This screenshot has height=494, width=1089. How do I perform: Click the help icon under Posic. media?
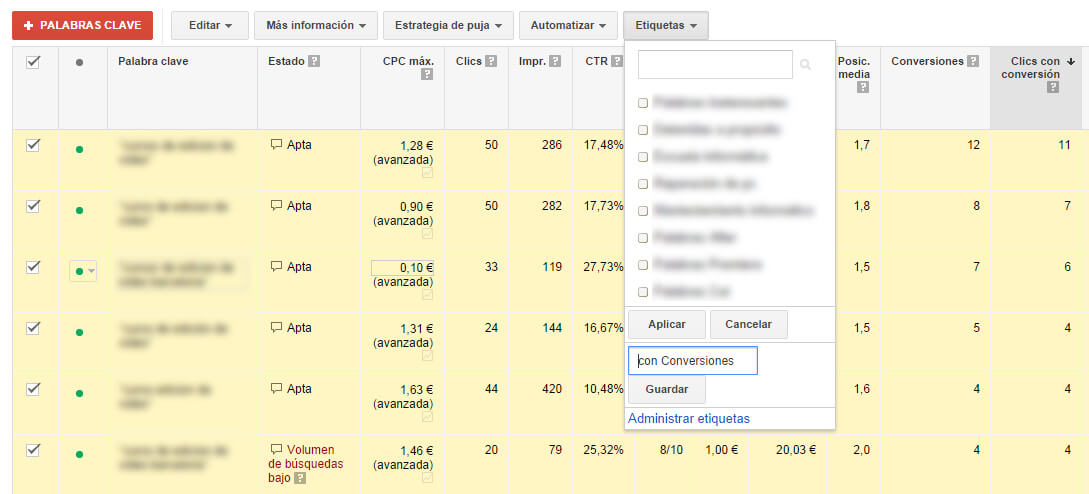point(863,88)
